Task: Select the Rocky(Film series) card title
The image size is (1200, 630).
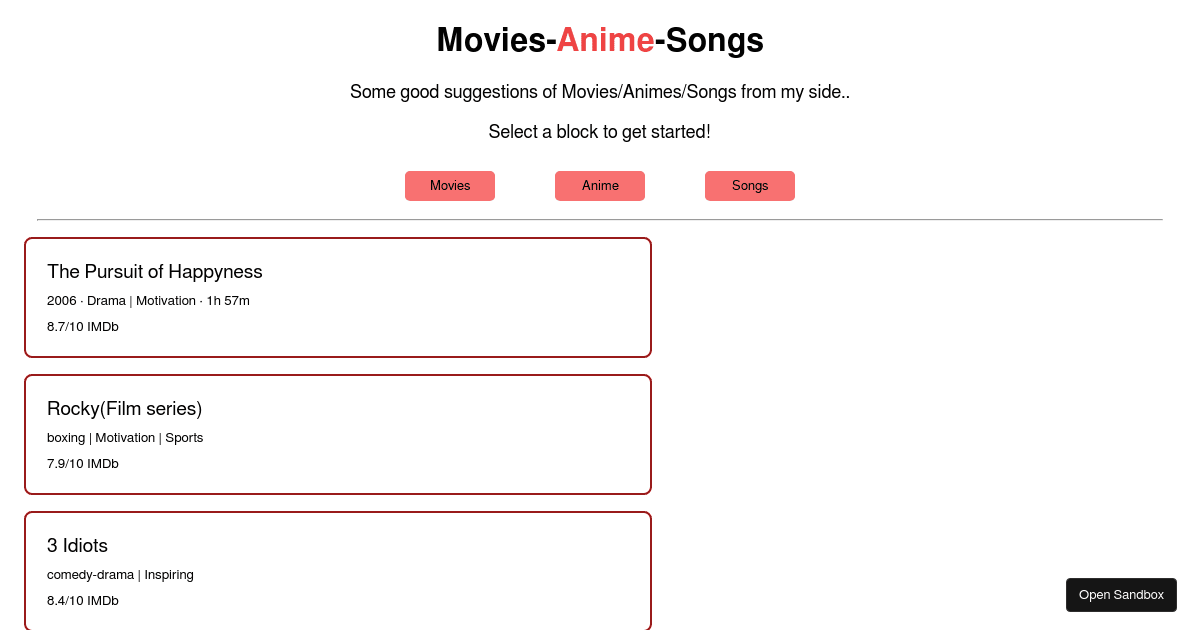Action: [125, 409]
